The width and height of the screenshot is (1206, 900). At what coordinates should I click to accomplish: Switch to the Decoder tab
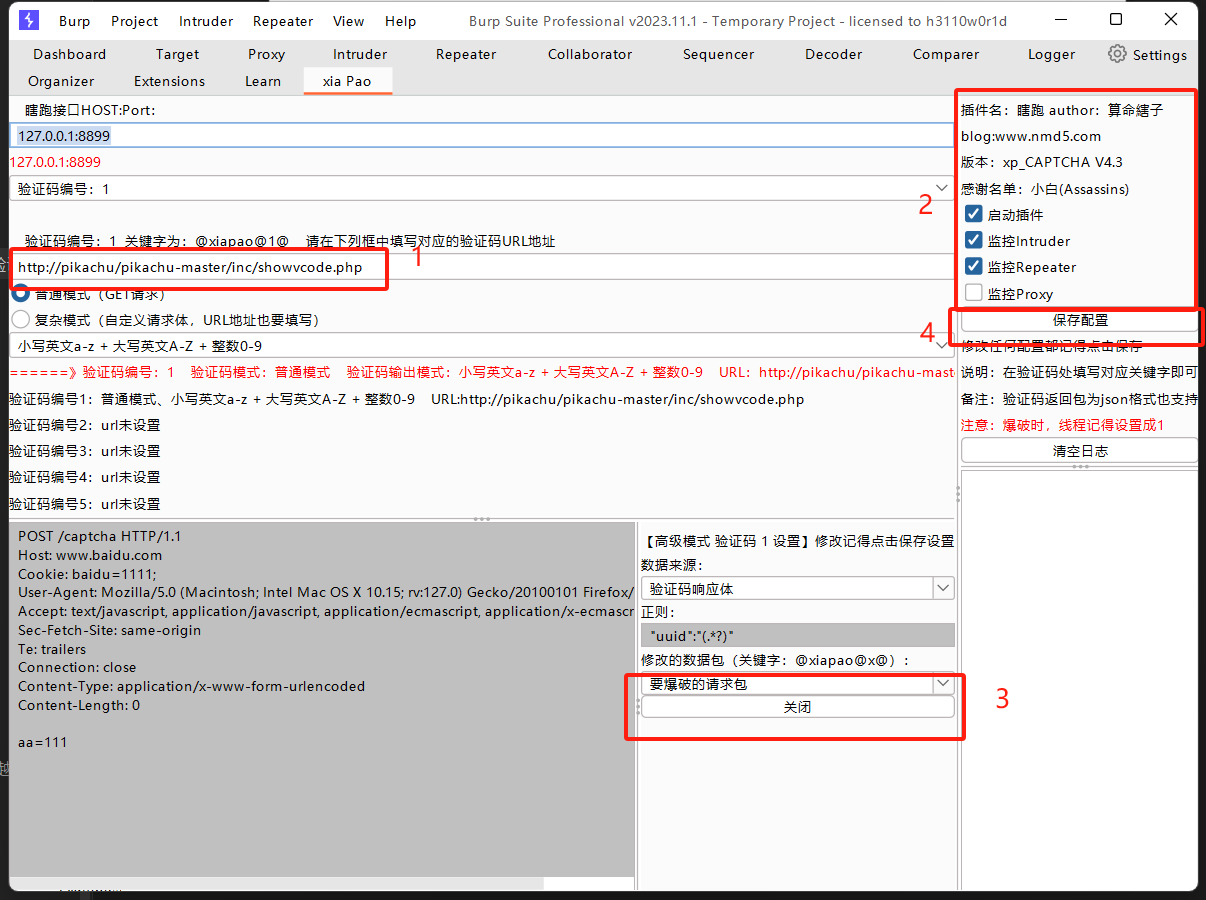click(x=833, y=54)
